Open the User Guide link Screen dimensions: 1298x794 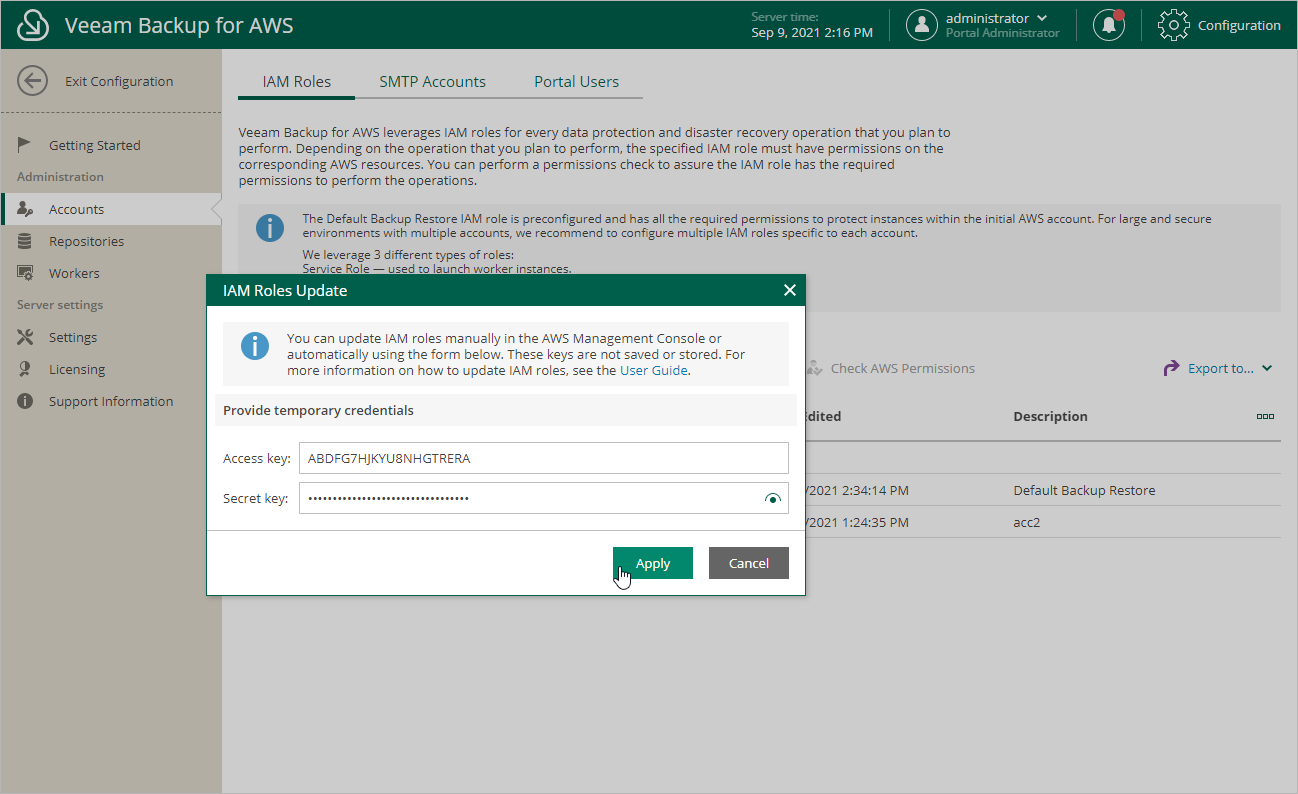click(x=655, y=371)
